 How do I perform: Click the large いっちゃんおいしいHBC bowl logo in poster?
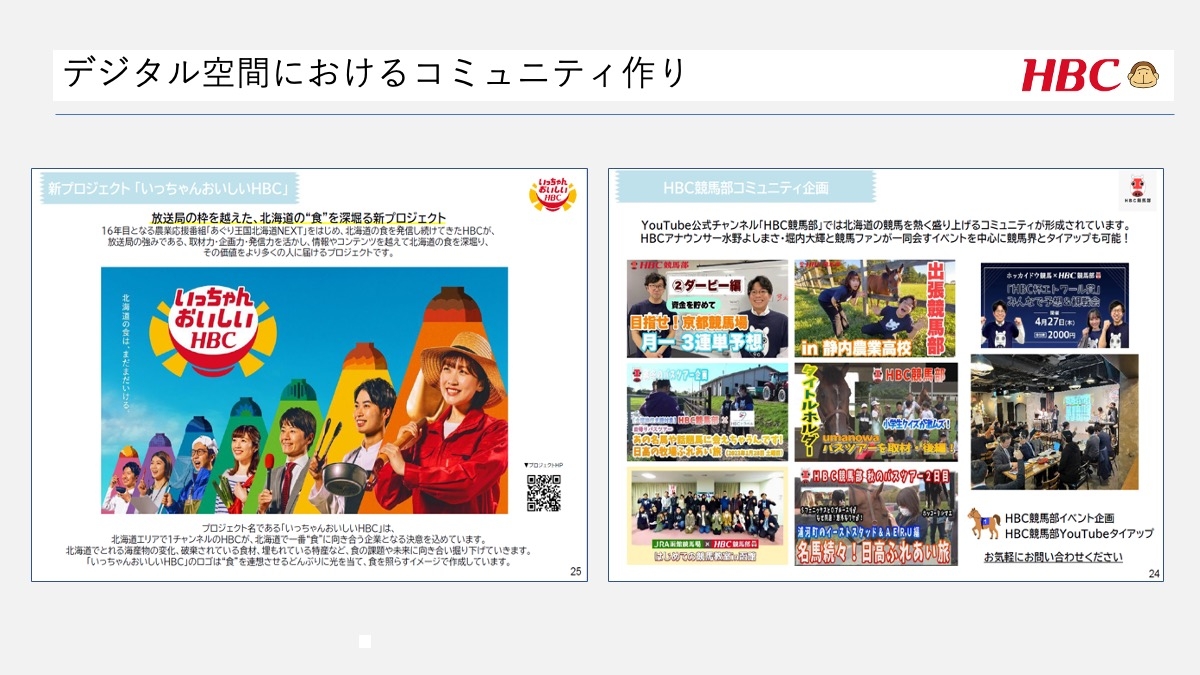(x=211, y=330)
